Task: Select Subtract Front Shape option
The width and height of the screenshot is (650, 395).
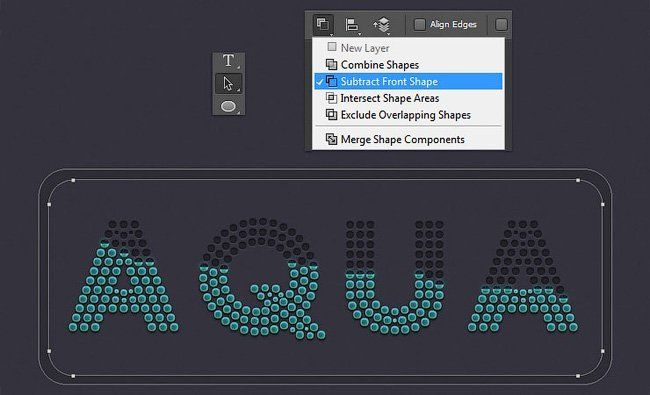Action: (x=408, y=81)
